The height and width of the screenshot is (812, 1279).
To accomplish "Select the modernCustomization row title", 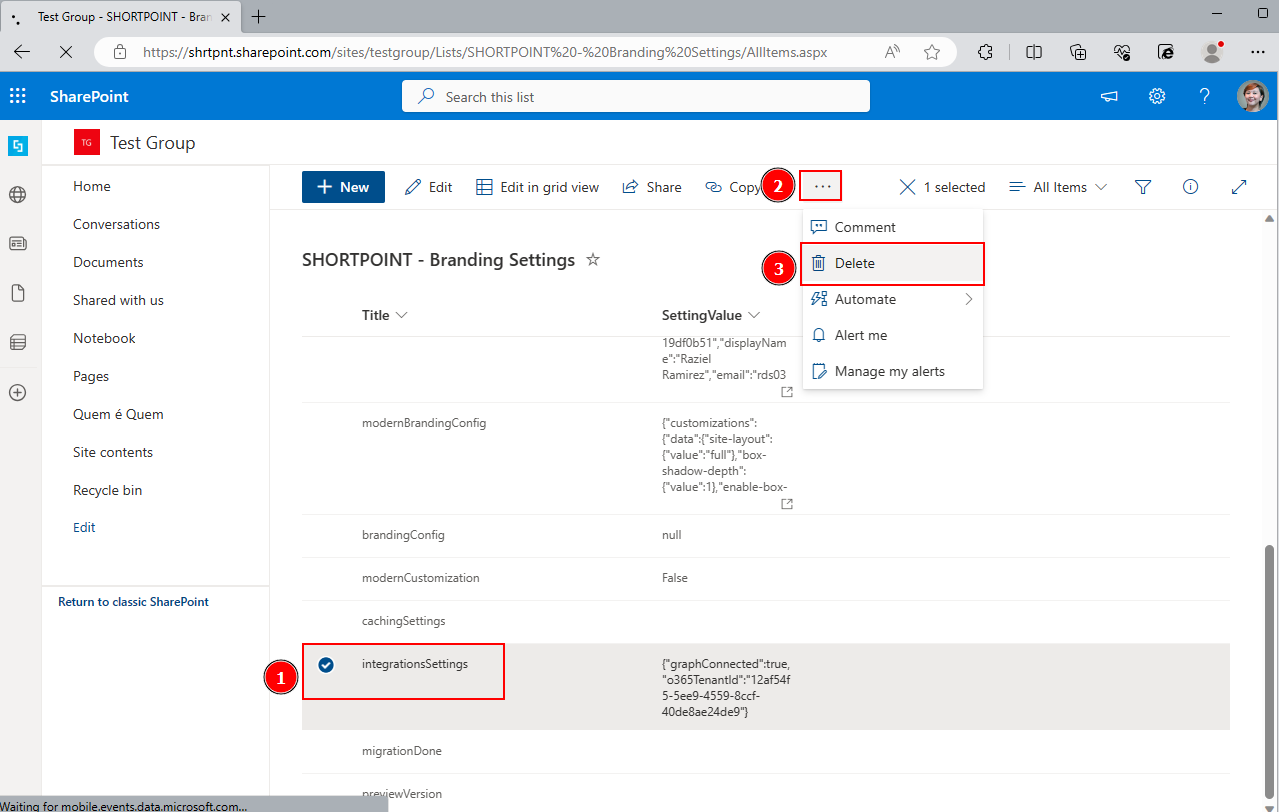I will [420, 578].
